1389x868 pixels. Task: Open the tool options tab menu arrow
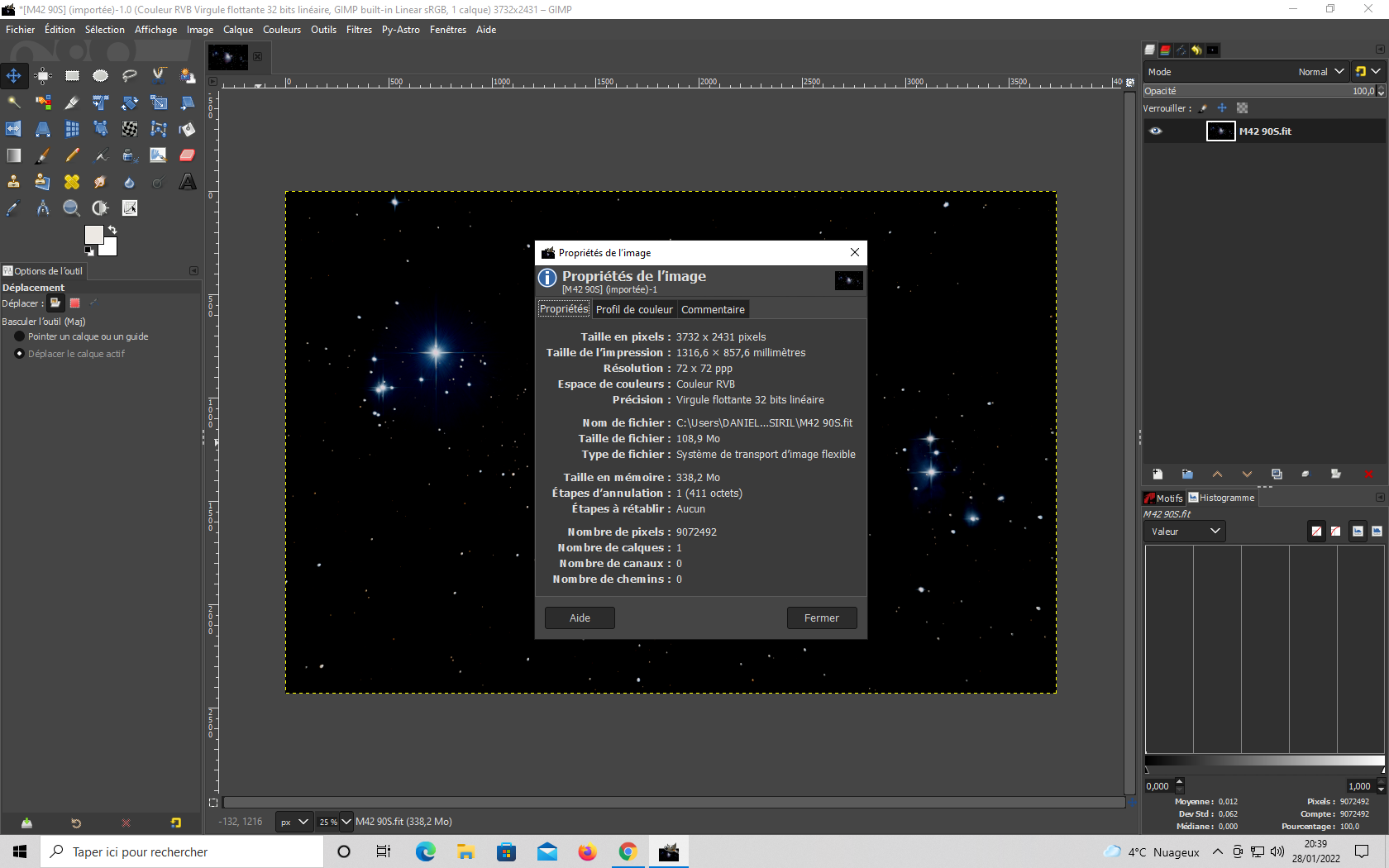(193, 271)
